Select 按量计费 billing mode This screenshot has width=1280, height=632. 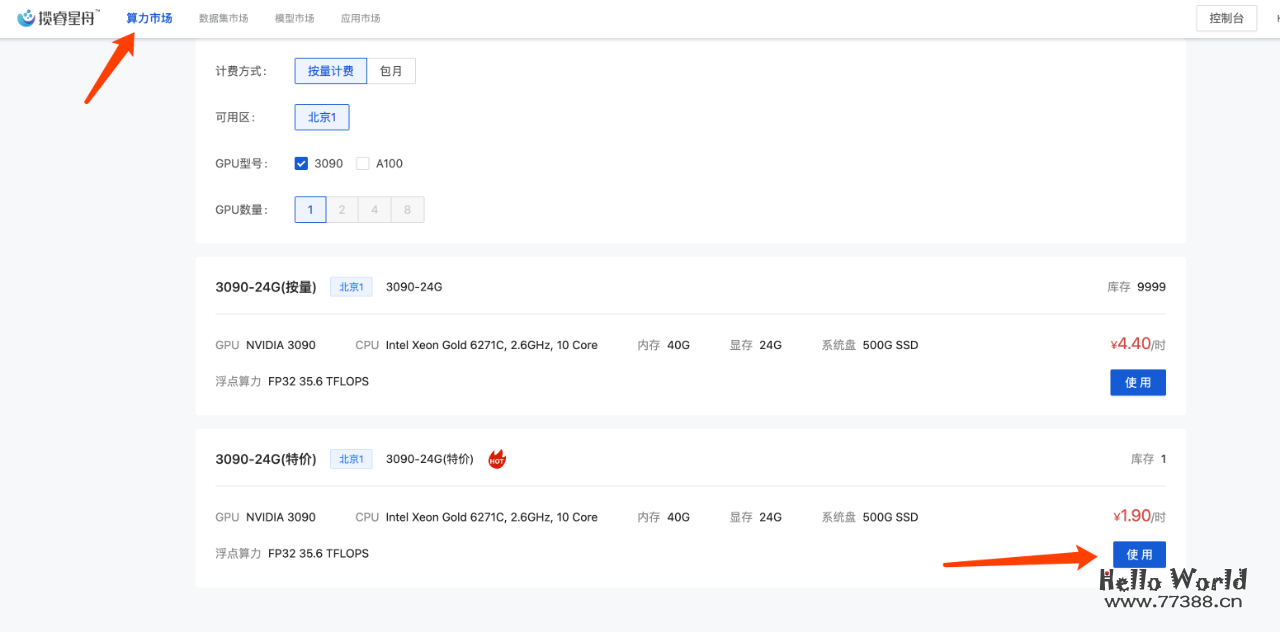[x=330, y=71]
